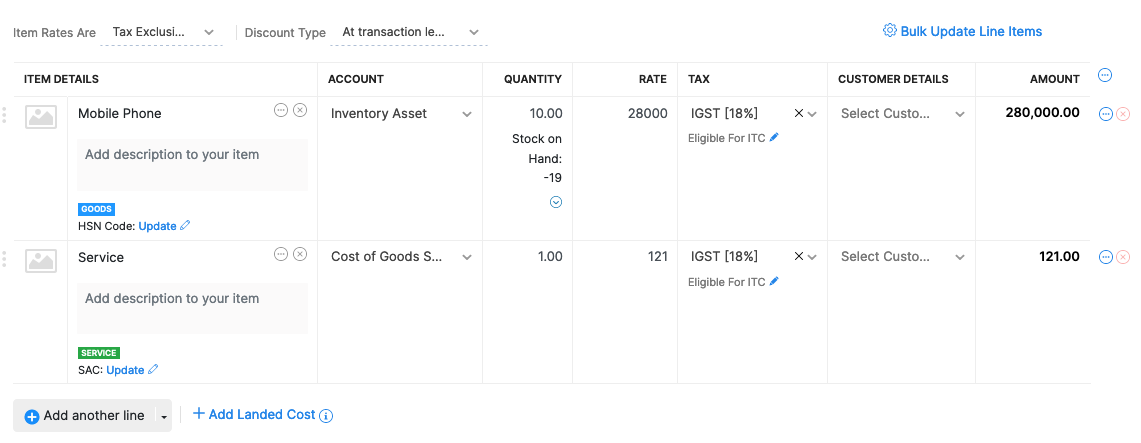Update the HSN Code for Mobile Phone
Screen dimensions: 1141x443
pyautogui.click(x=157, y=226)
